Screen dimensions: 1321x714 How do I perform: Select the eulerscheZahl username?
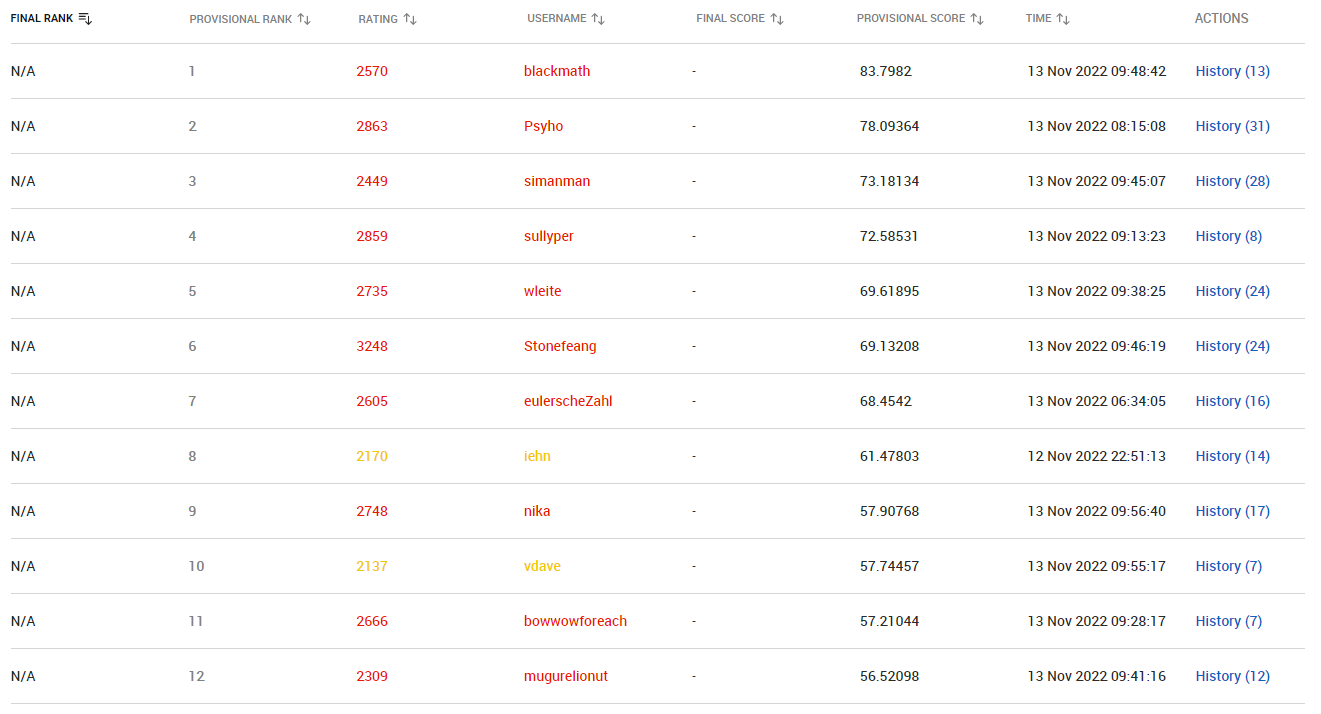pyautogui.click(x=568, y=401)
